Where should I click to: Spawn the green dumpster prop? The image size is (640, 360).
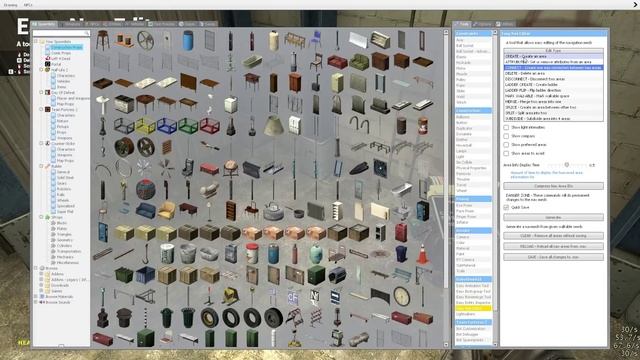[x=124, y=275]
